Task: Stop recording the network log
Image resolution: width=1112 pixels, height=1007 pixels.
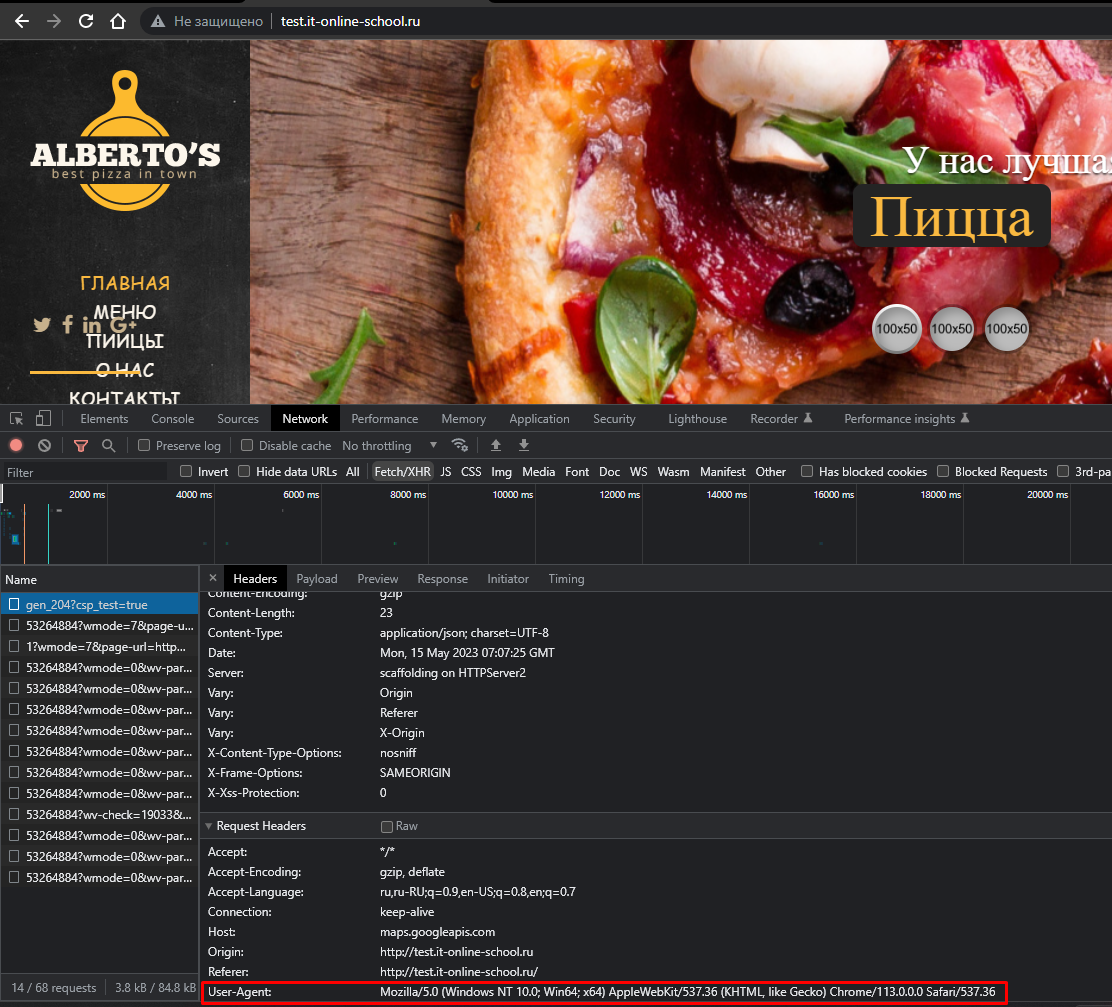Action: click(16, 446)
